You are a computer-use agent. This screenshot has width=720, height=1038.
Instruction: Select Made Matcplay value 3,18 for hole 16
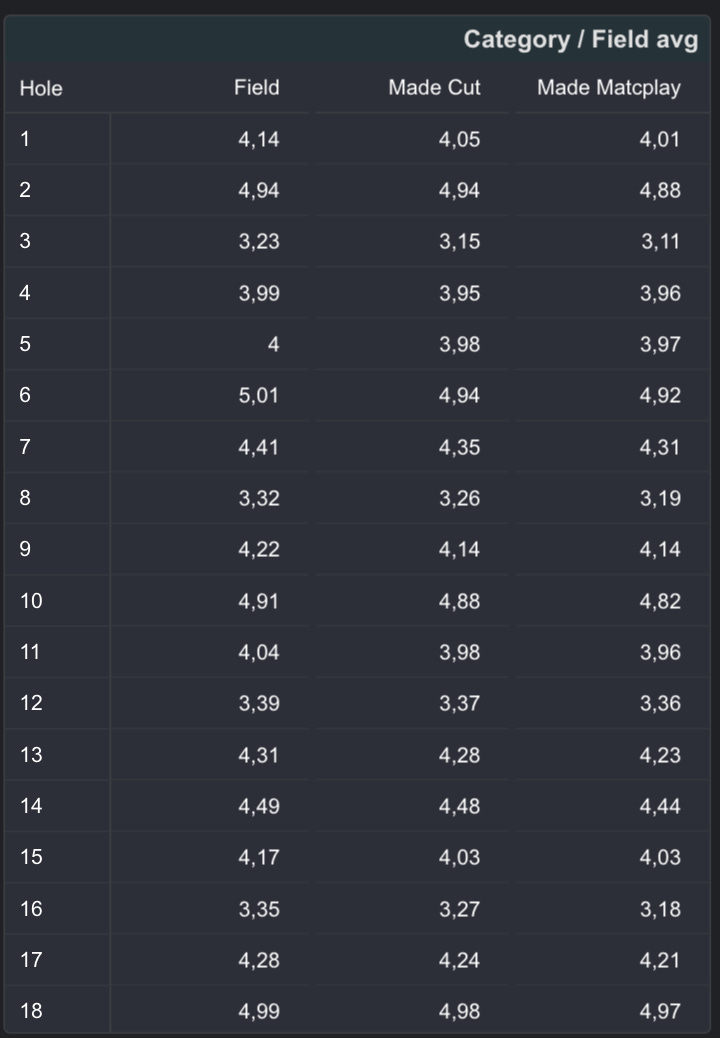pos(660,909)
